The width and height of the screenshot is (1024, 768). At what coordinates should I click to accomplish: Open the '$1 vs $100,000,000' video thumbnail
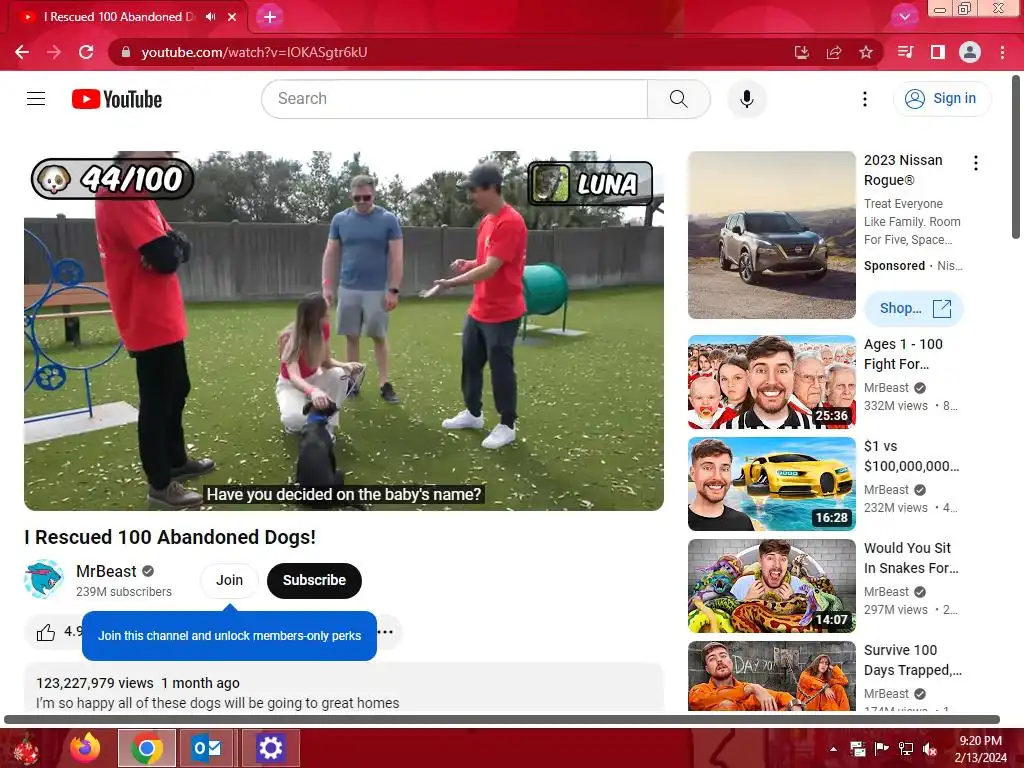(x=772, y=484)
